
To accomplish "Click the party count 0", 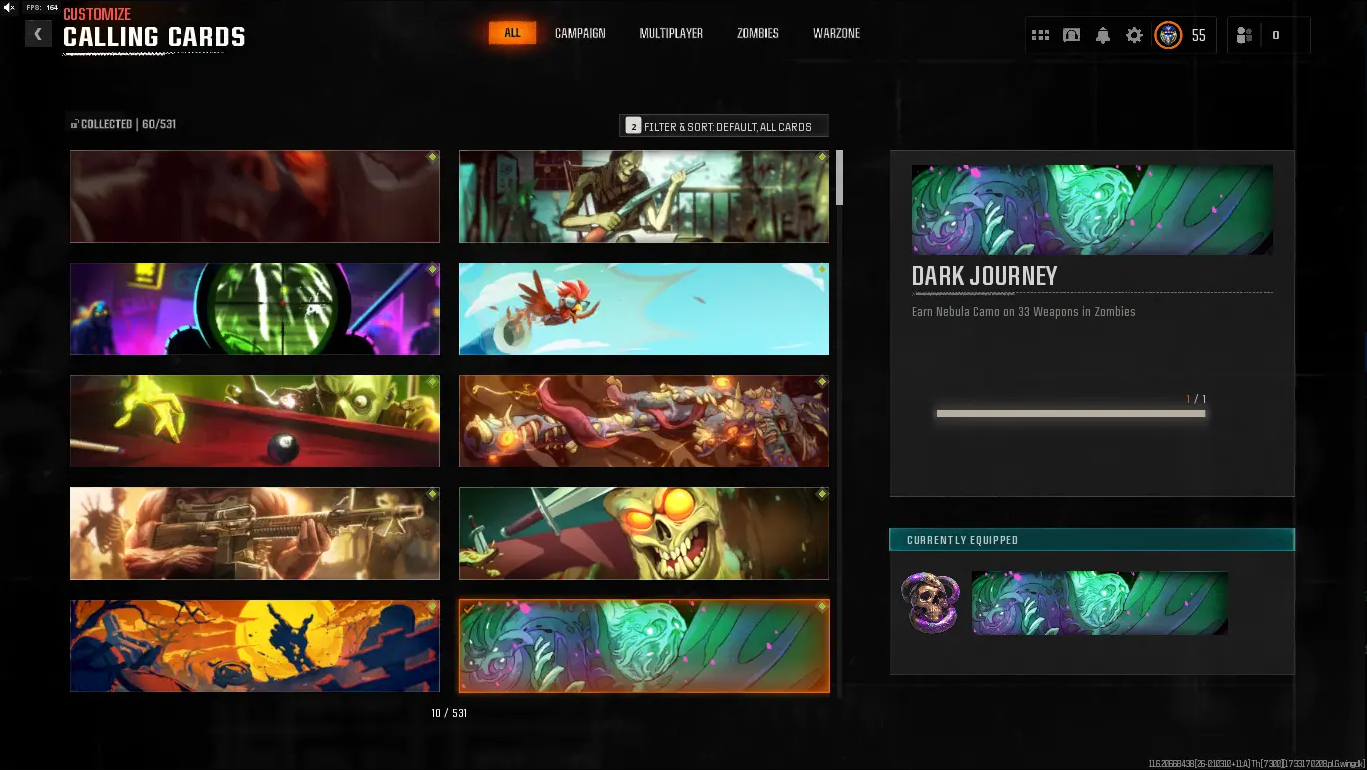I will pos(1275,35).
